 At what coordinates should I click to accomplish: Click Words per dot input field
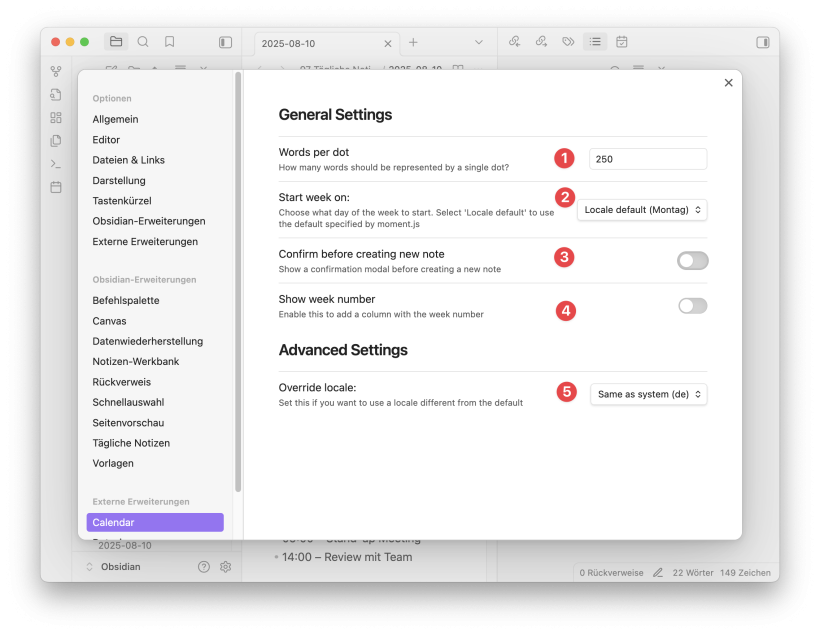pos(648,159)
